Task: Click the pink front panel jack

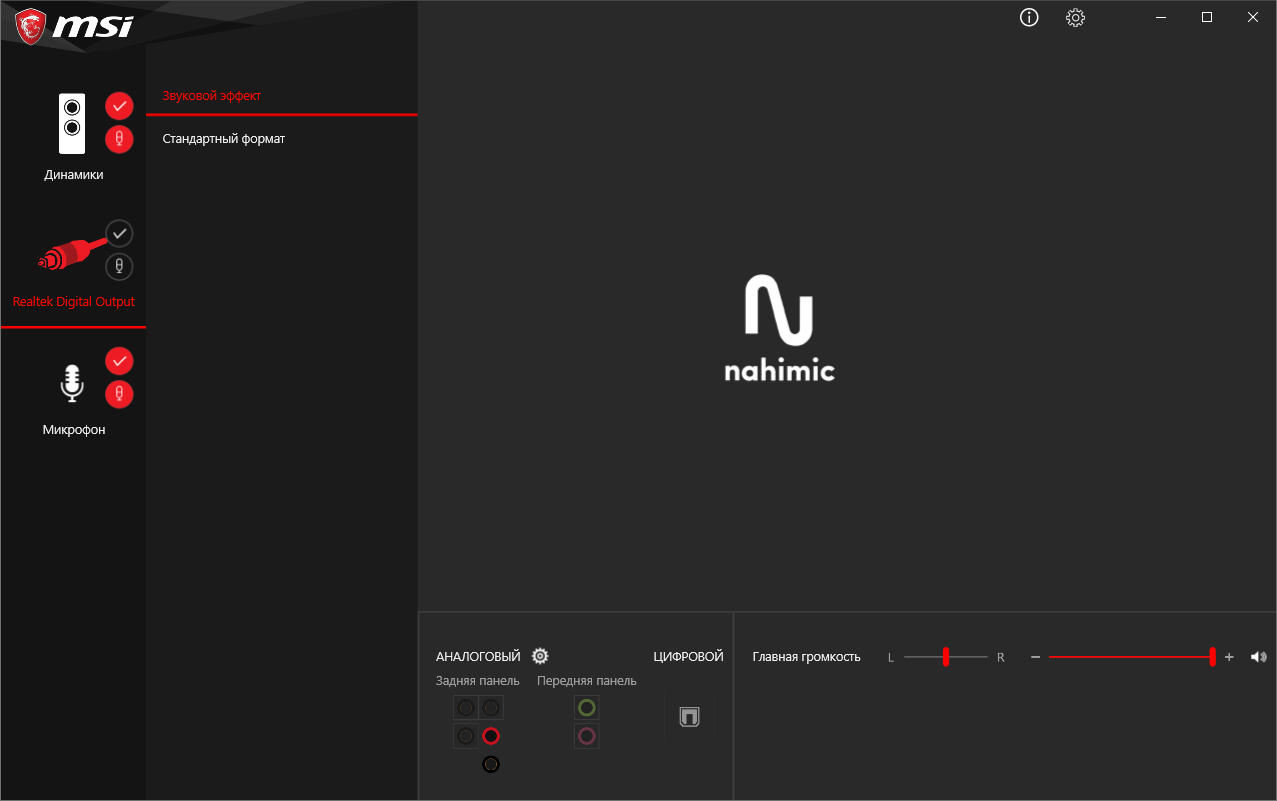Action: [x=587, y=736]
